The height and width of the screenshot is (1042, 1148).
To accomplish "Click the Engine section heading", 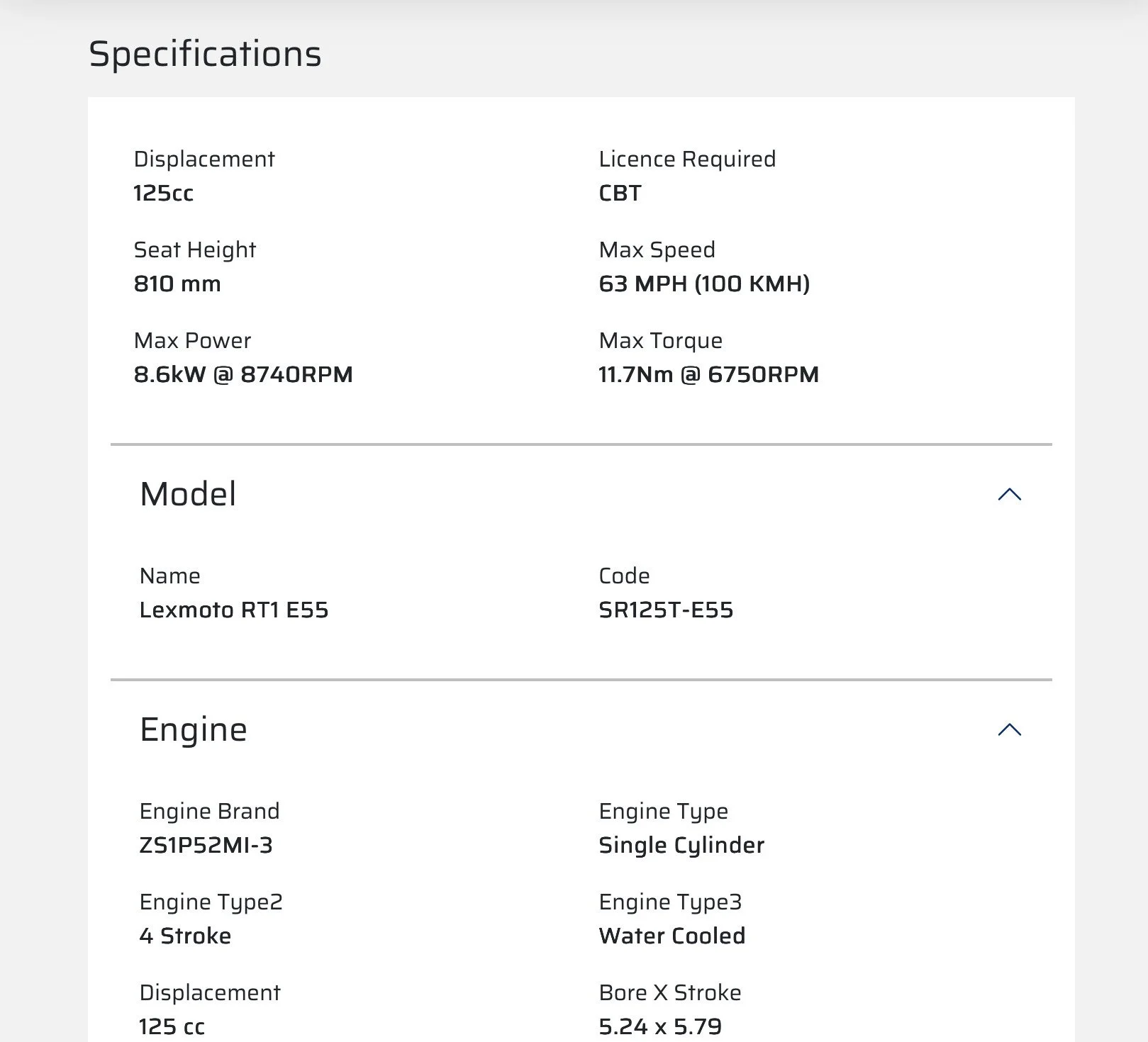I will point(194,729).
